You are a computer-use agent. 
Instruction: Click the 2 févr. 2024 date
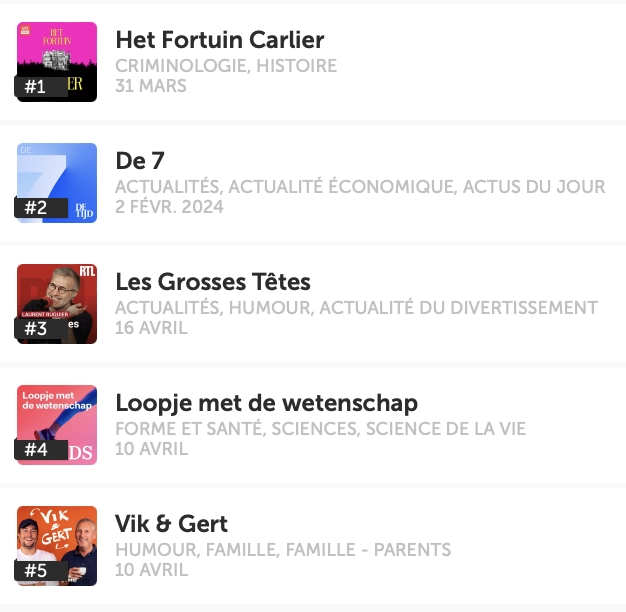(169, 207)
